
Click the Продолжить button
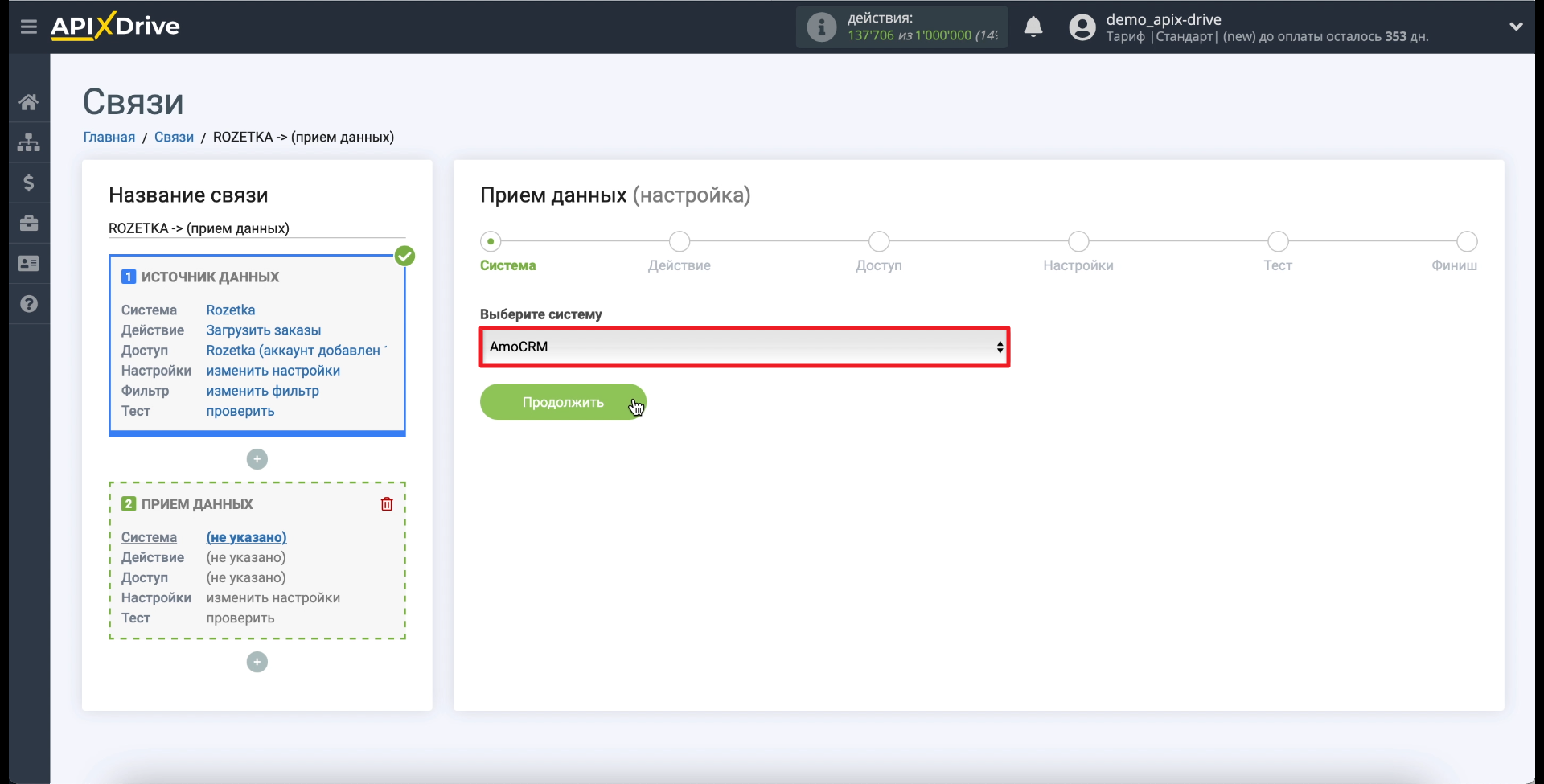563,402
